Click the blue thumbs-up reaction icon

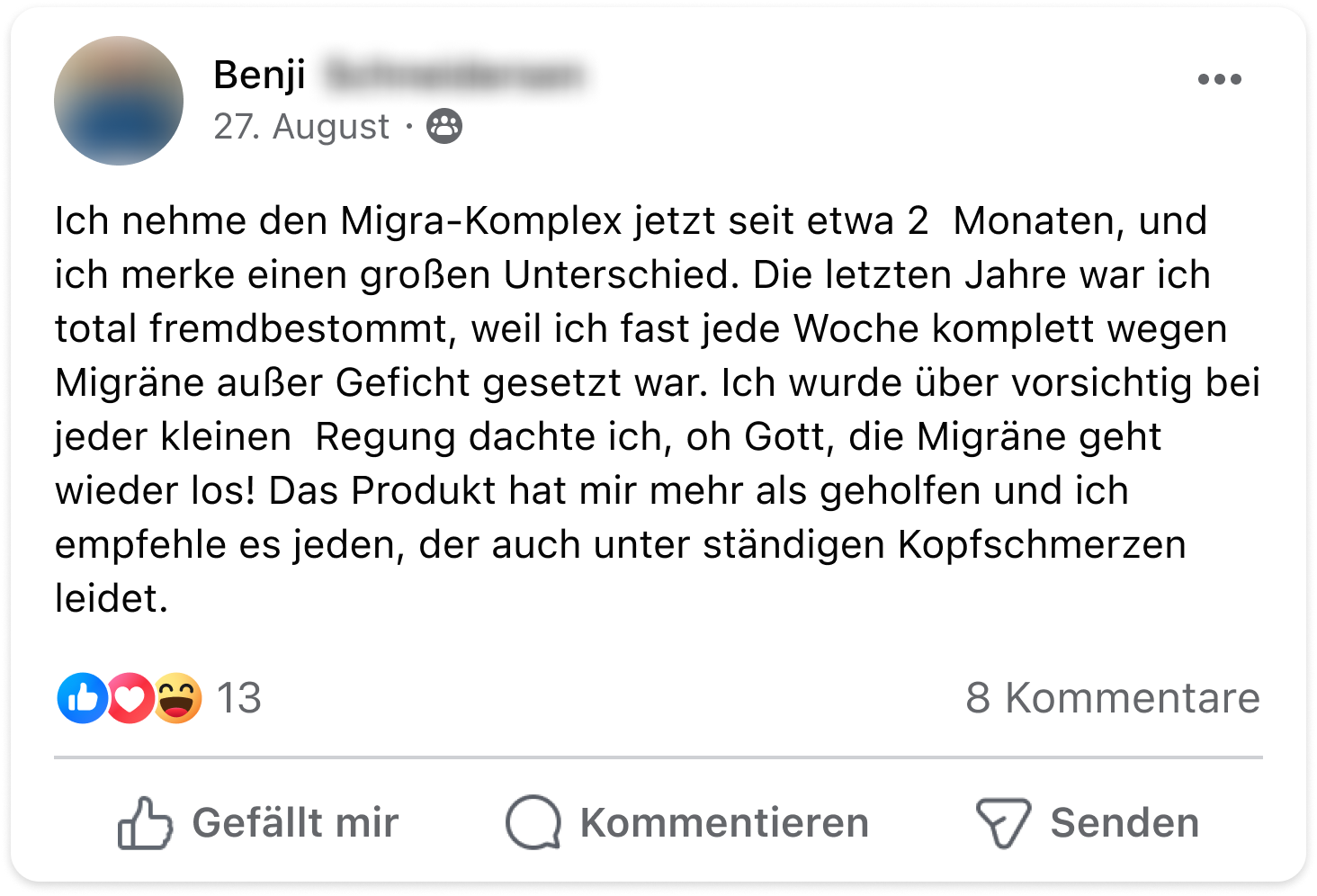coord(82,698)
